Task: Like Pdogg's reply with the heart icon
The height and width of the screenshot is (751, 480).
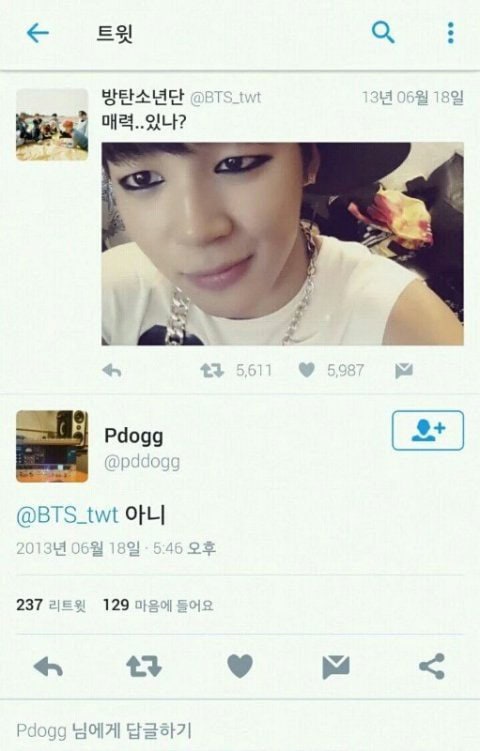Action: click(x=240, y=666)
